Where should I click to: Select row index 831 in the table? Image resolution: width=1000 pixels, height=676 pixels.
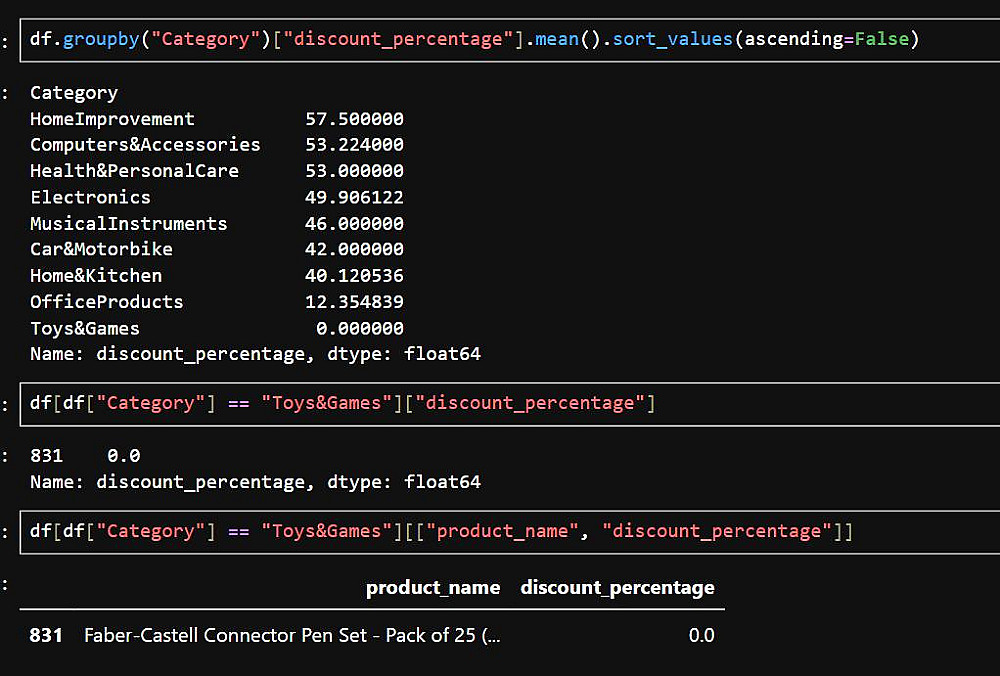46,635
